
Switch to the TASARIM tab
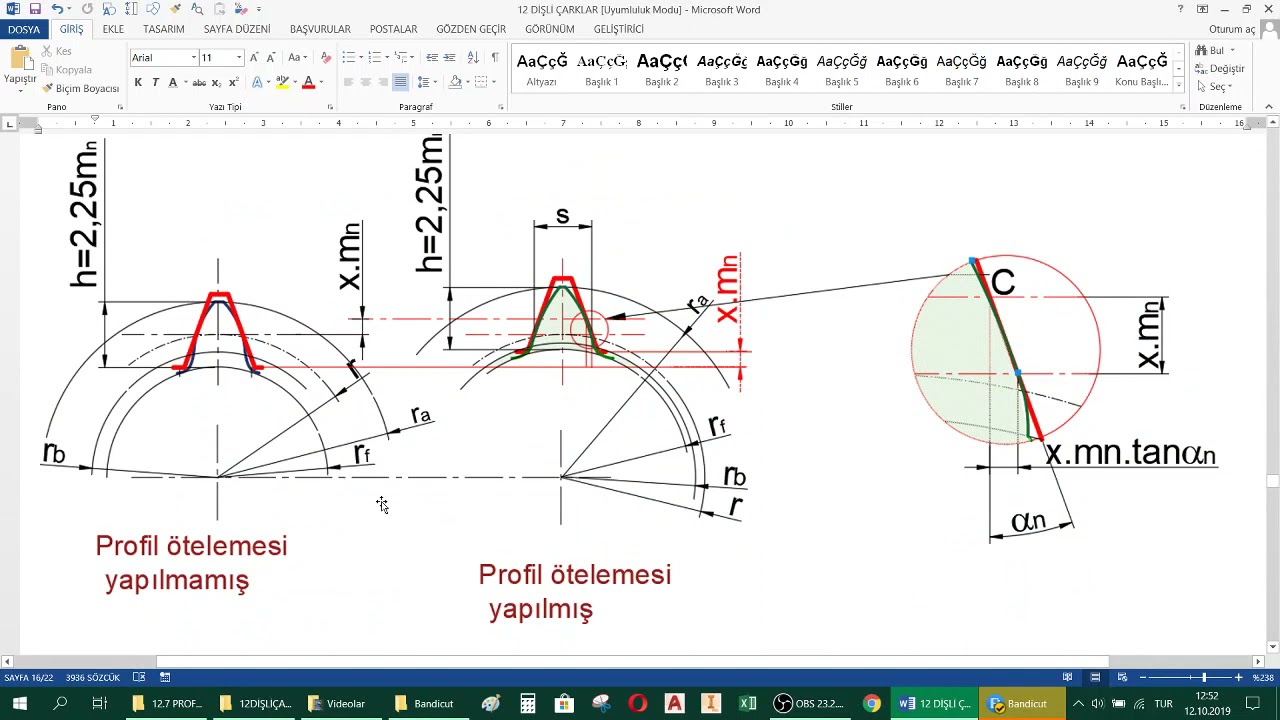point(163,29)
